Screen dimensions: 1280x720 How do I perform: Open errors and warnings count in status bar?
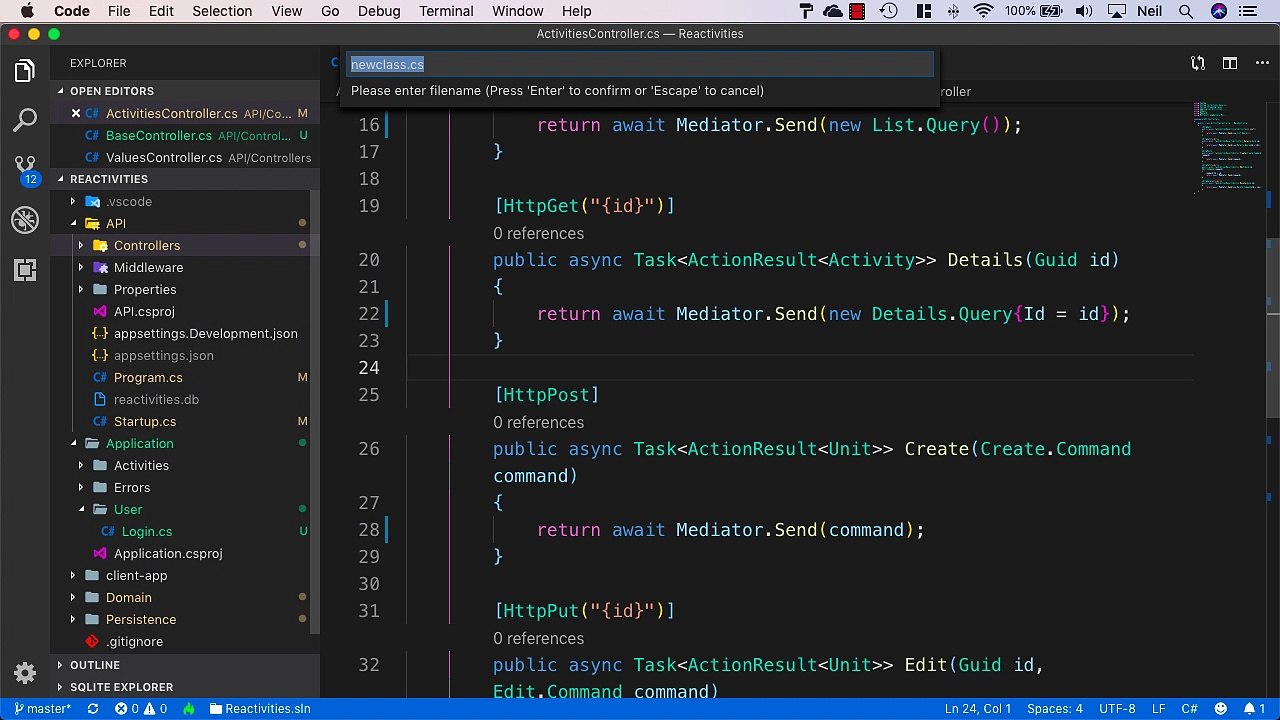141,708
